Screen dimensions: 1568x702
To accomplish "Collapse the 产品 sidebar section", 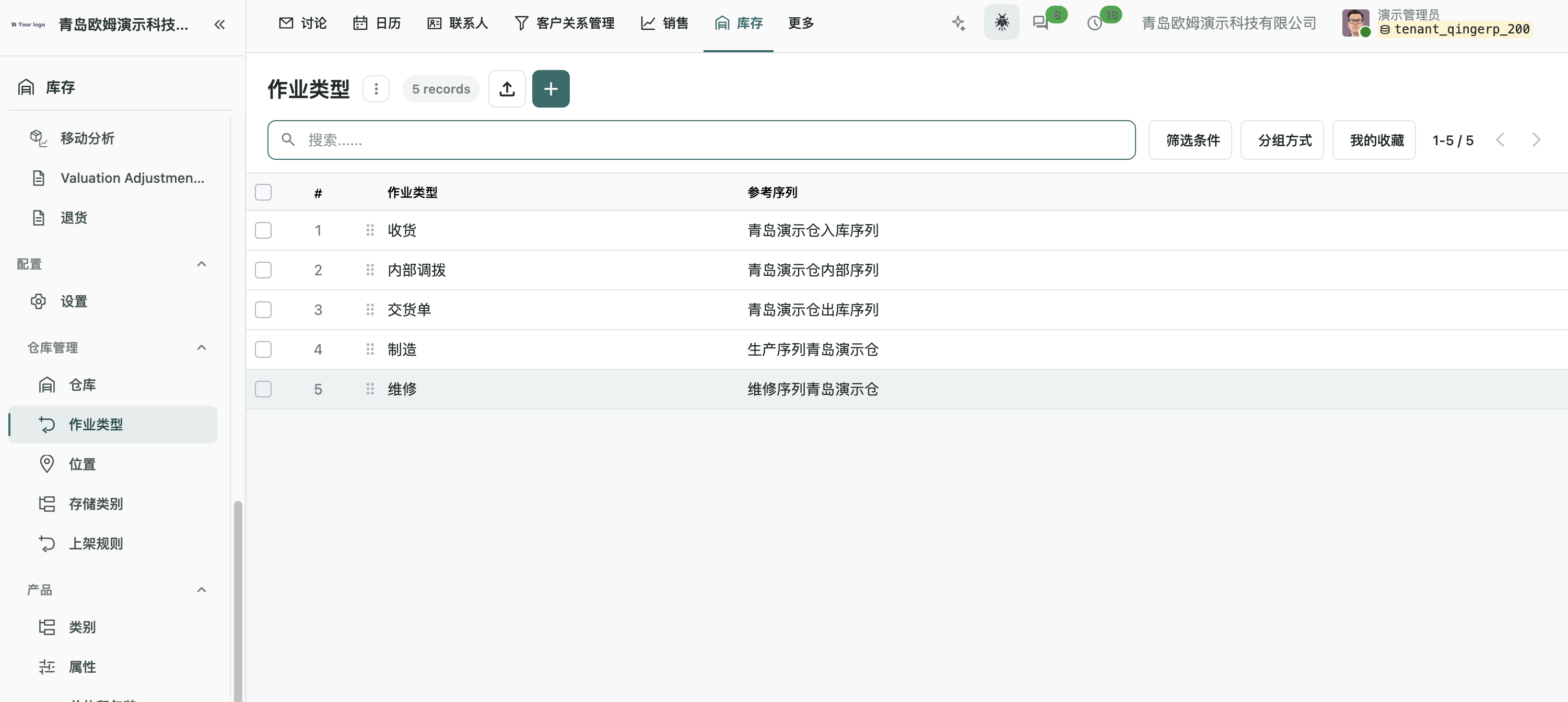I will [202, 590].
